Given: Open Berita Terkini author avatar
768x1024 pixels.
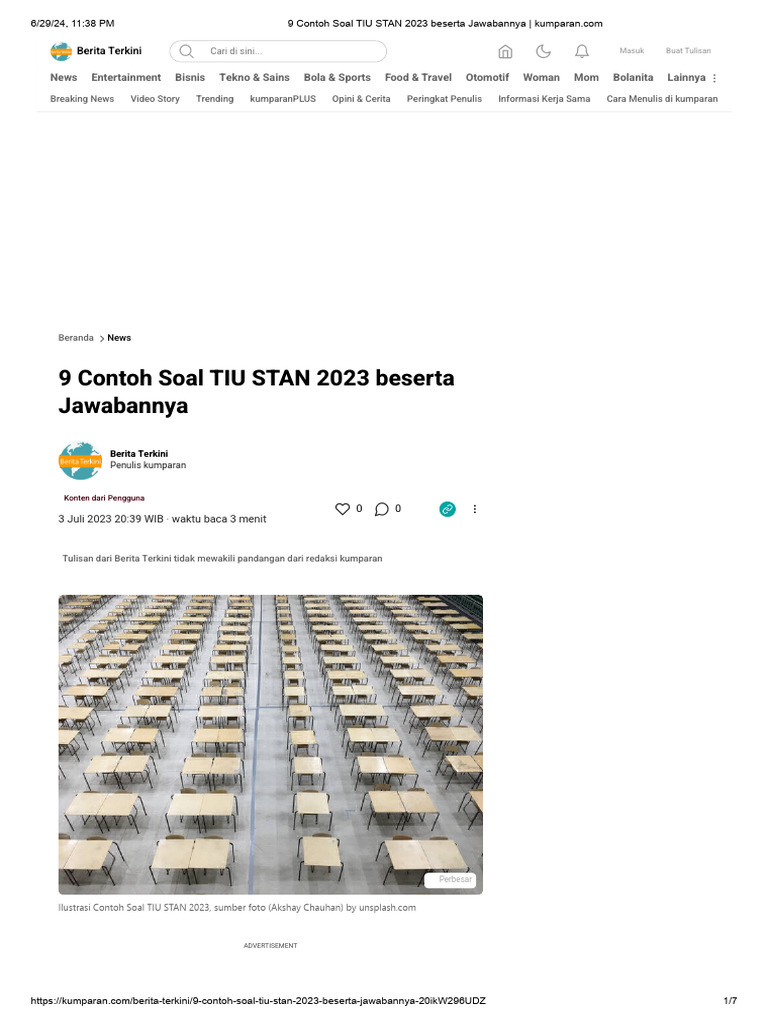Looking at the screenshot, I should tap(80, 460).
